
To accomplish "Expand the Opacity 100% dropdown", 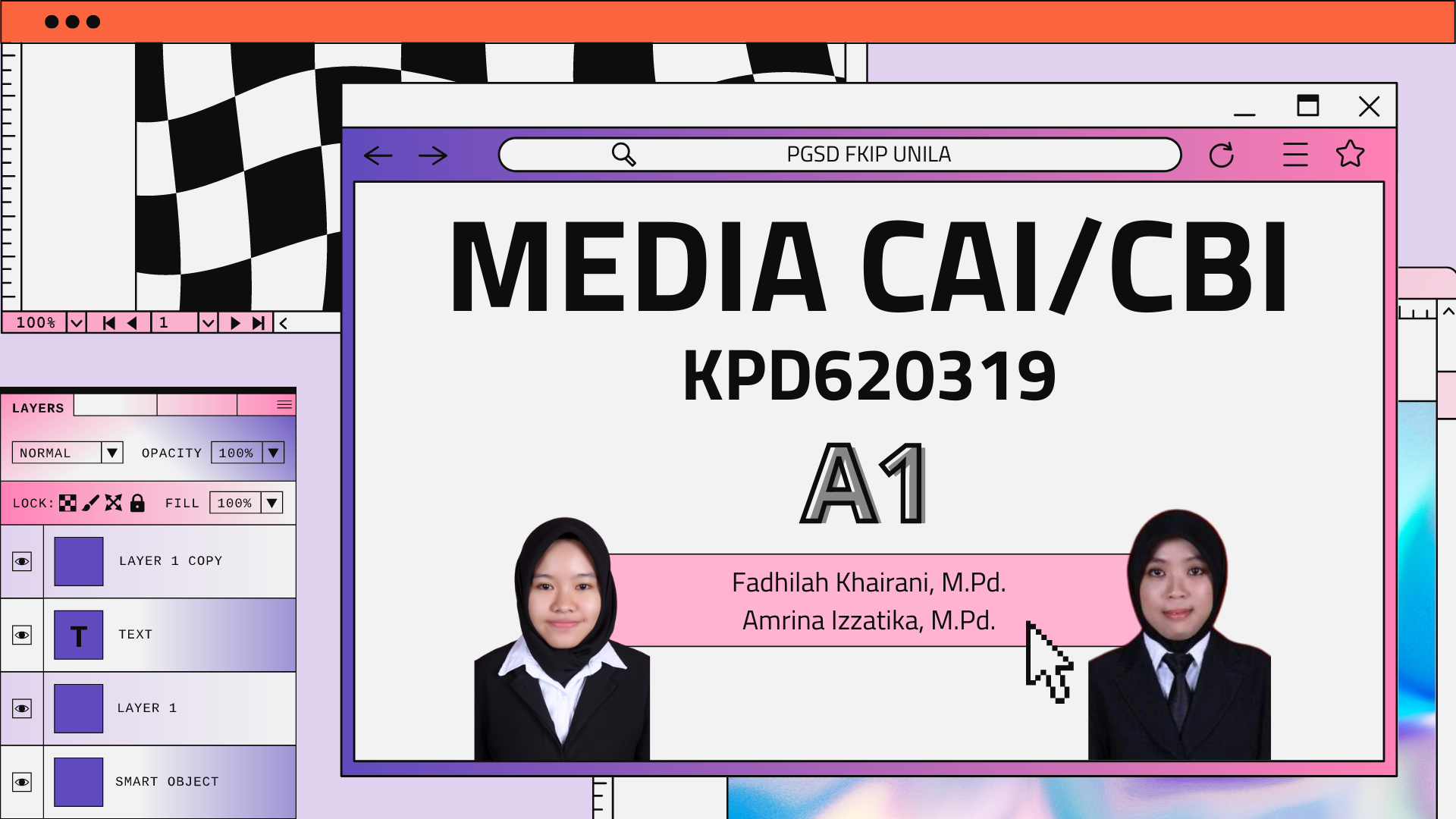I will pos(273,453).
